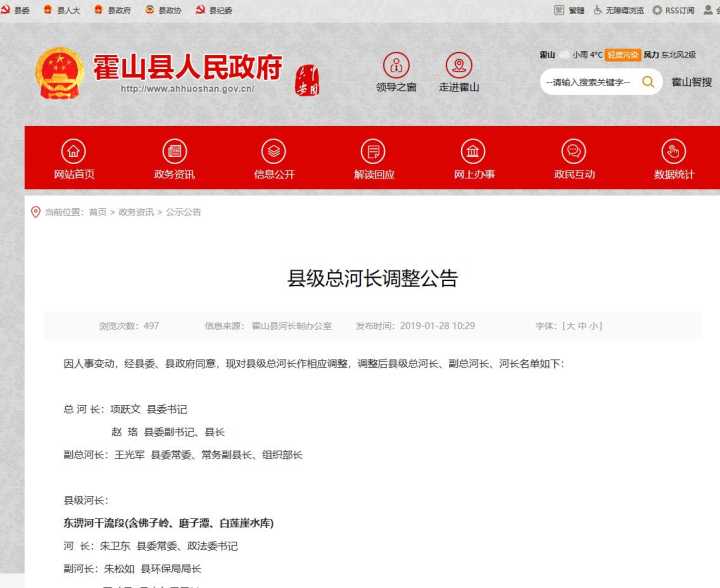720x588 pixels.
Task: Switch to traditional Chinese via 繁體
Action: point(569,10)
